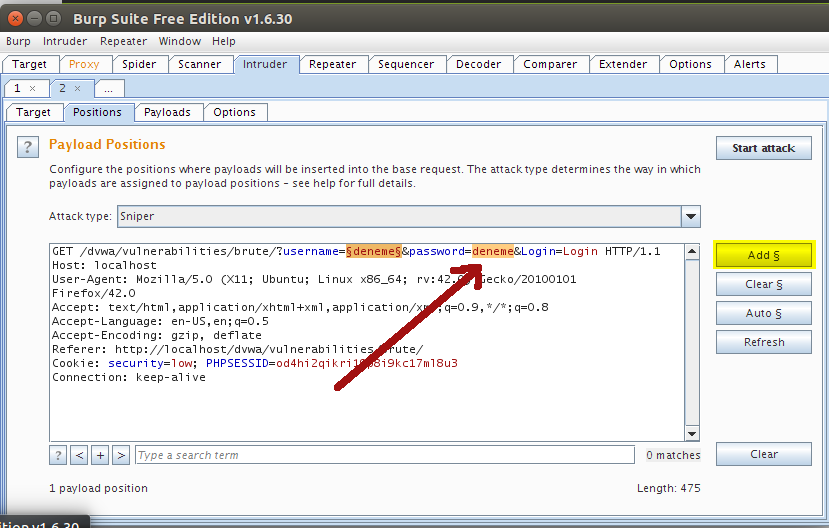Click the 'Host: localhost' line
829x528 pixels.
tap(104, 265)
